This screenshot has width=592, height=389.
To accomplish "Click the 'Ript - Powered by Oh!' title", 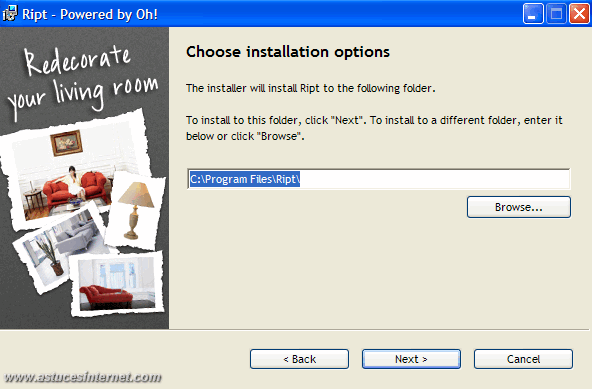I will click(x=90, y=14).
